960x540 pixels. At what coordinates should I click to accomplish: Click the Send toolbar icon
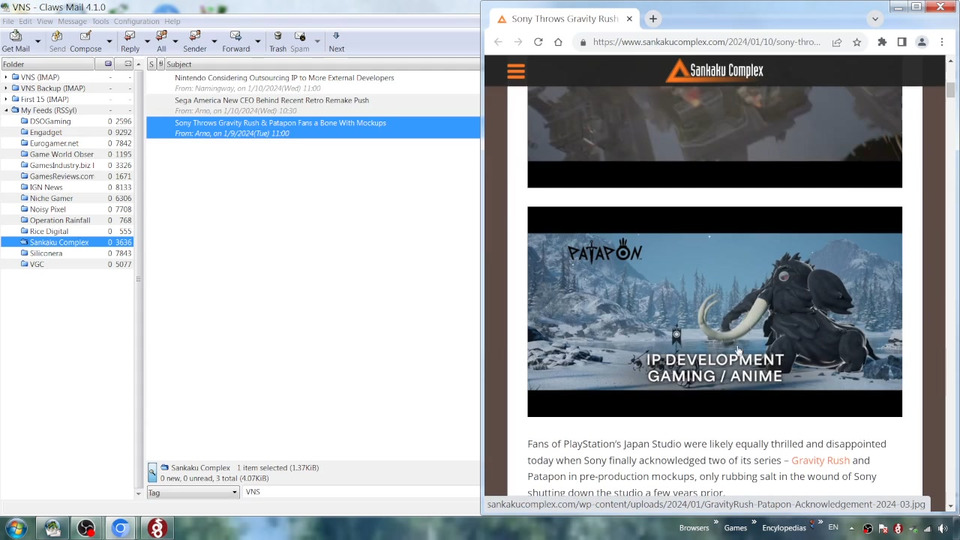tap(57, 41)
